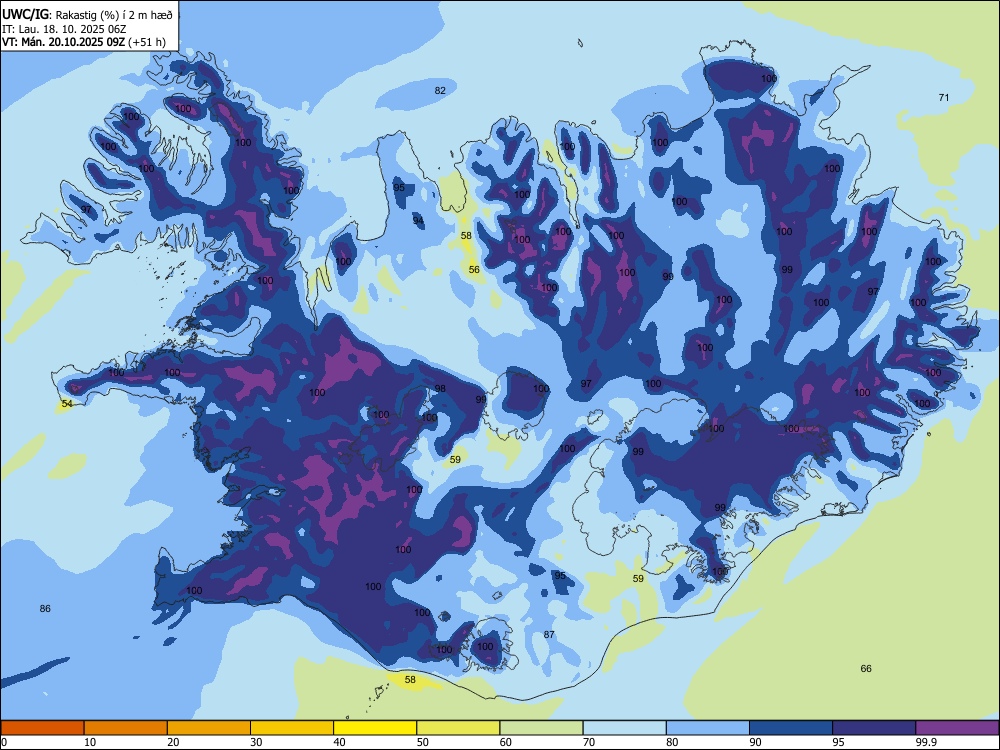Click the medium blue 80–90 legend swatch

pos(708,728)
